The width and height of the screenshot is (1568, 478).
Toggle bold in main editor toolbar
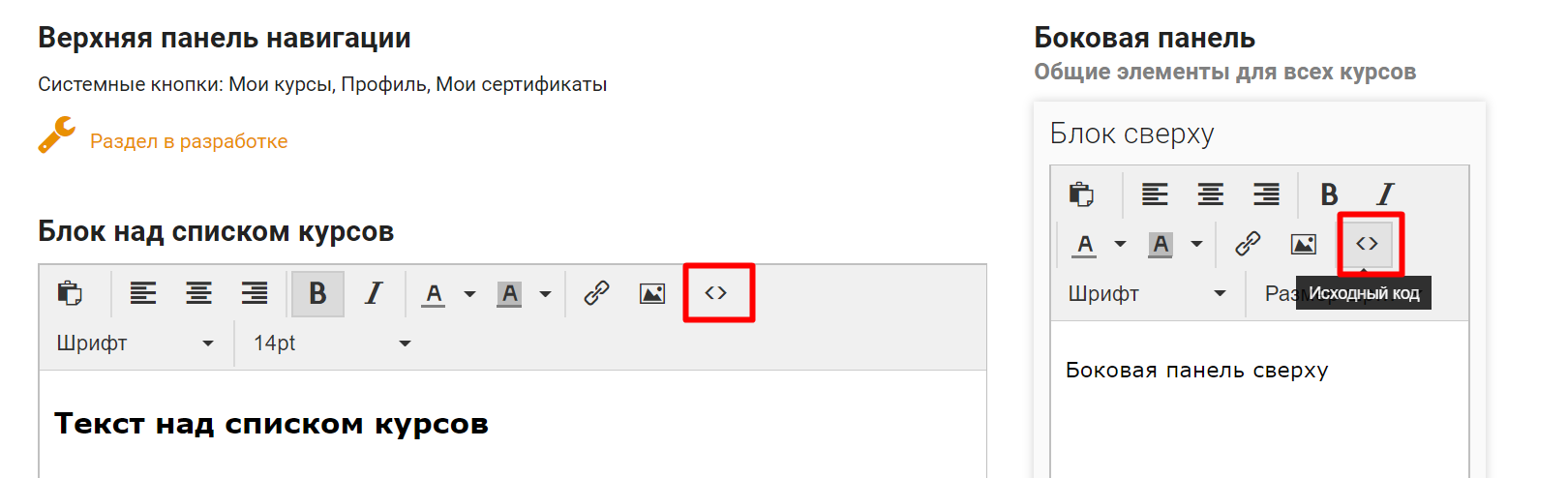coord(317,293)
